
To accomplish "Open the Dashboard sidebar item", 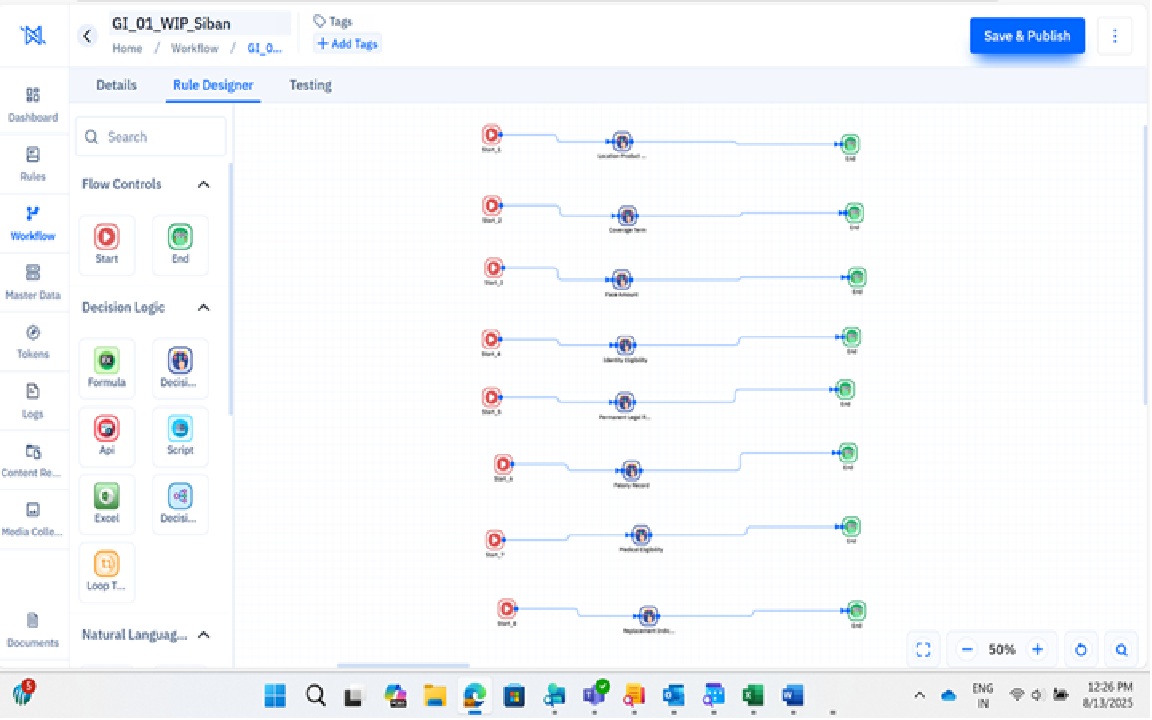I will point(32,104).
